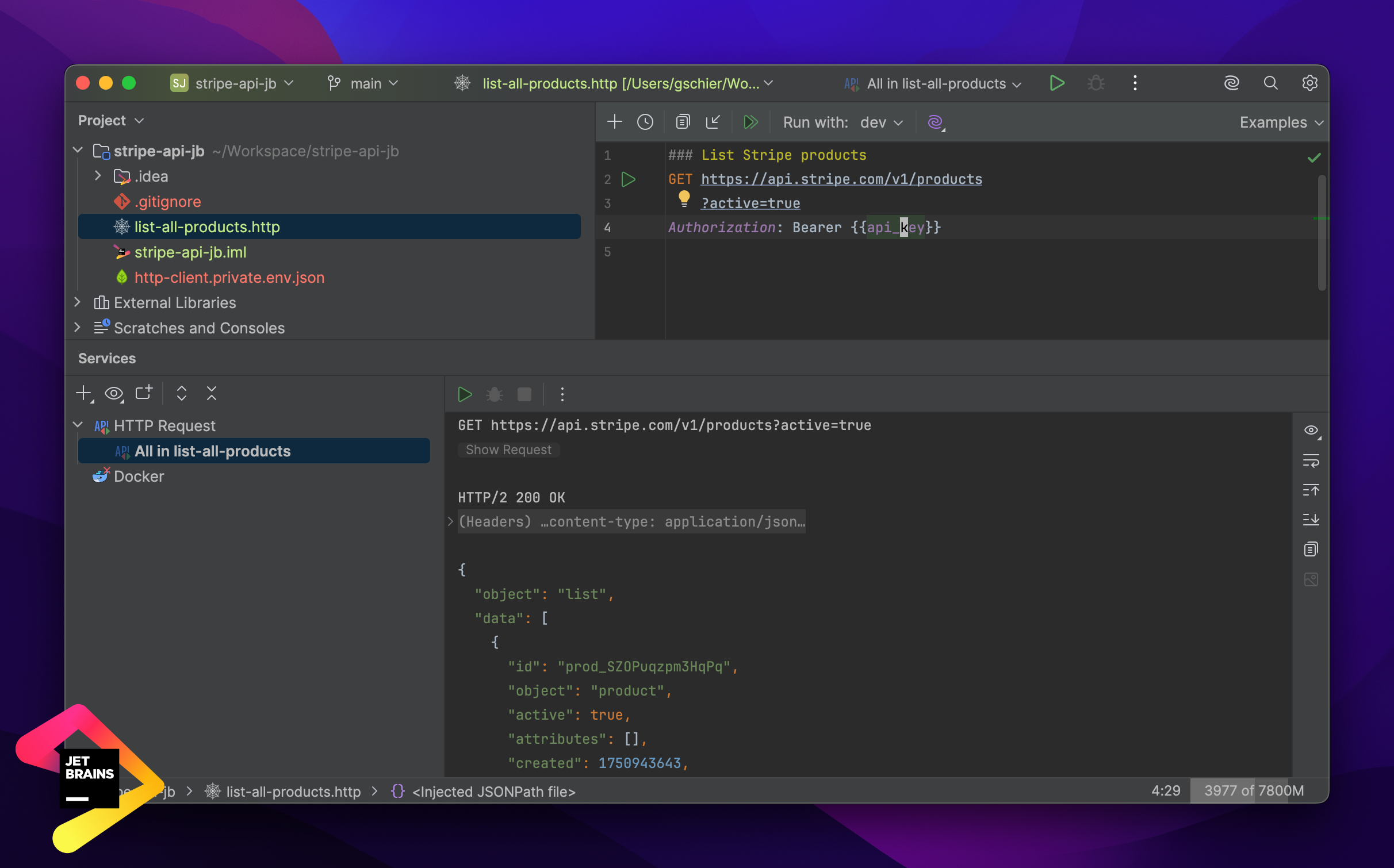Expand the .idea folder in the project tree
This screenshot has height=868, width=1394.
(98, 176)
